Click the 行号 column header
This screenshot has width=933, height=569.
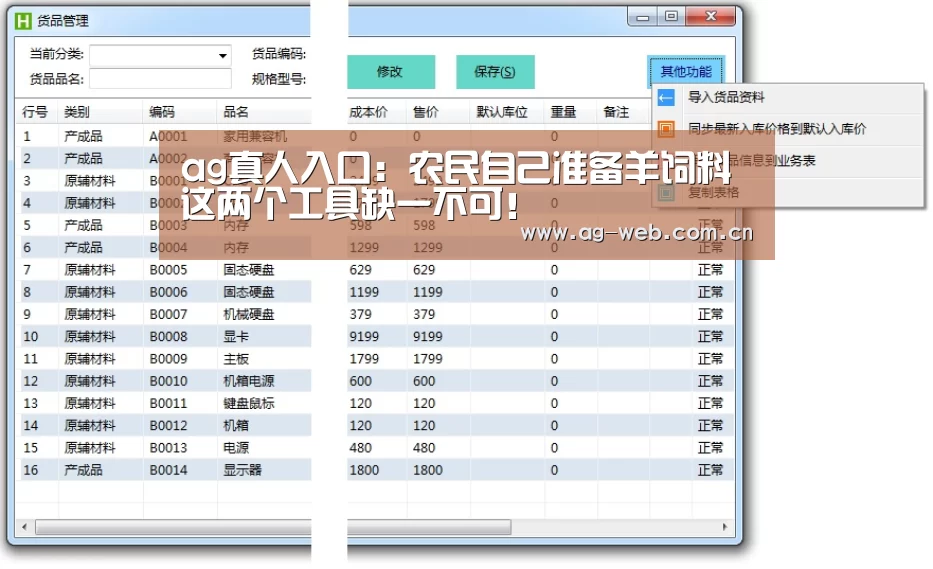tap(35, 112)
